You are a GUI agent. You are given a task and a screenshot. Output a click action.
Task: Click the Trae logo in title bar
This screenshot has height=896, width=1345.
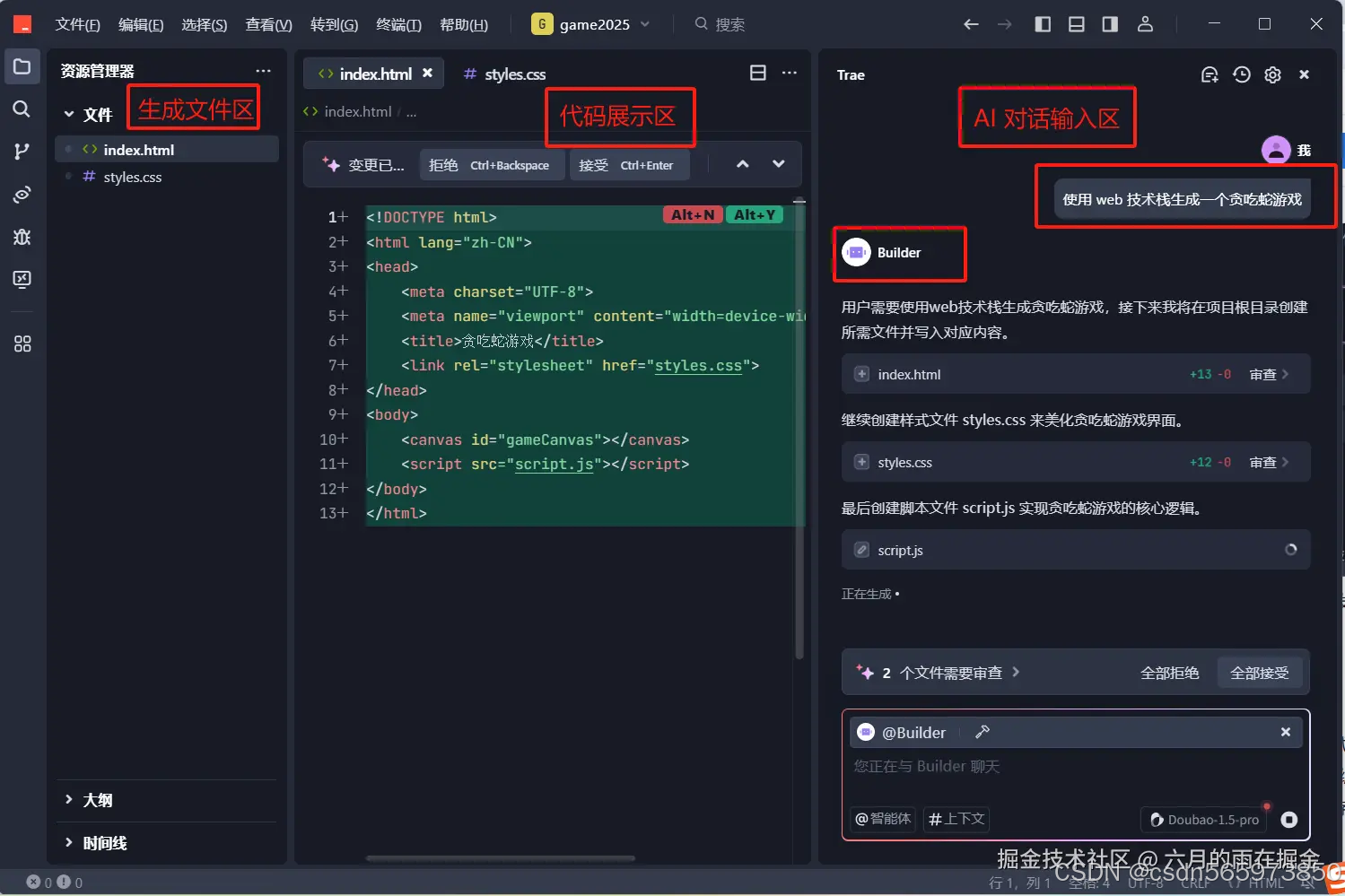coord(22,24)
